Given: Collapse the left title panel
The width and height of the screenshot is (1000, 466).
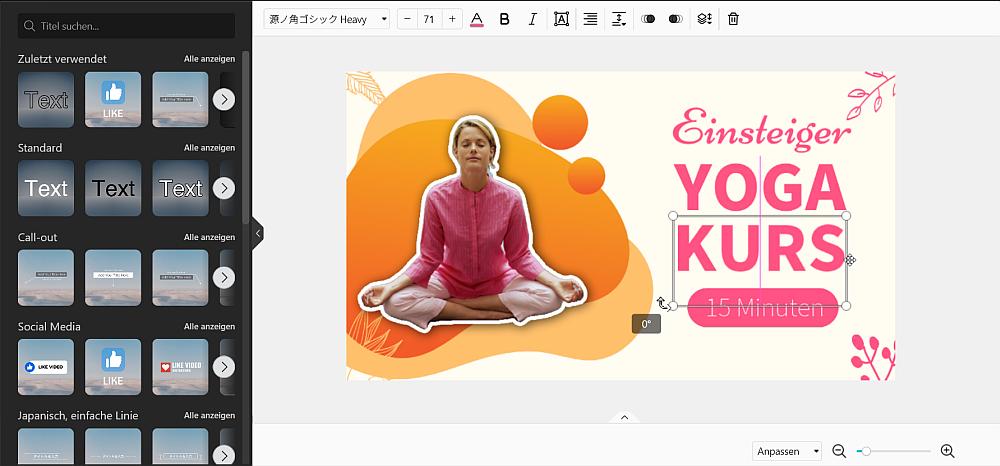Looking at the screenshot, I should (257, 233).
